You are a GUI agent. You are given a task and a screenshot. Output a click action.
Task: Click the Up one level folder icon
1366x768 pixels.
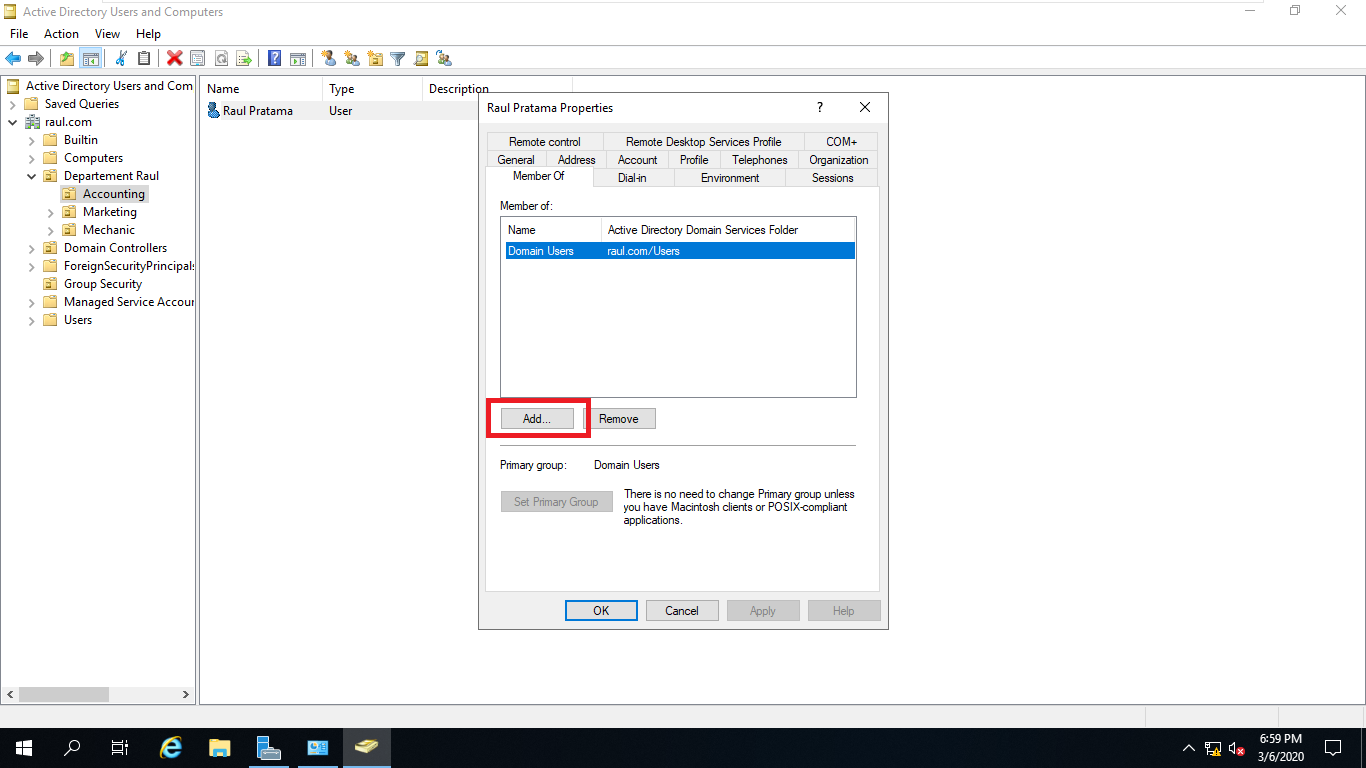tap(67, 59)
